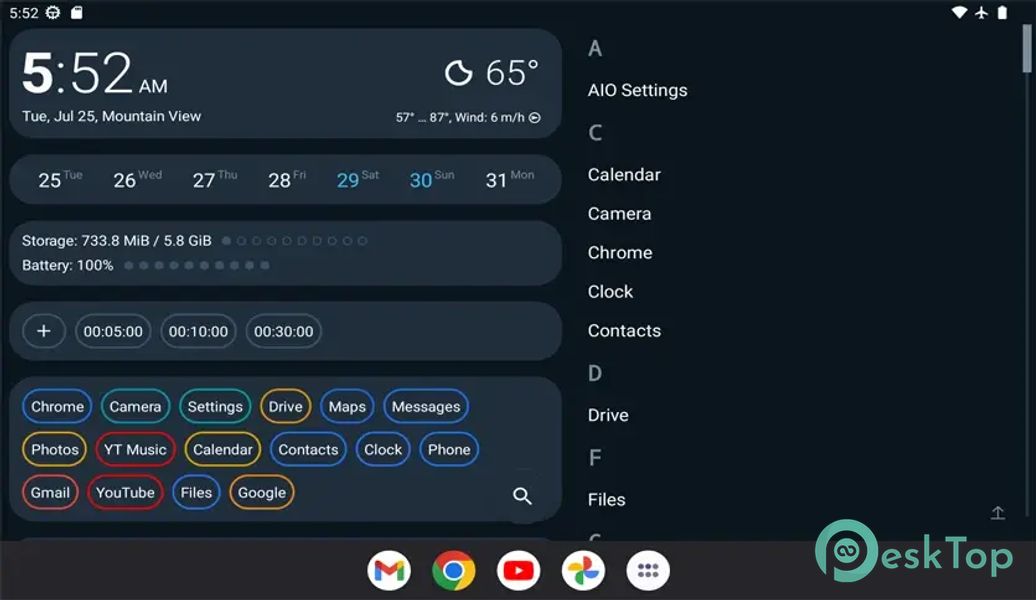Open the Maps app chip
The image size is (1036, 600).
[x=347, y=407]
